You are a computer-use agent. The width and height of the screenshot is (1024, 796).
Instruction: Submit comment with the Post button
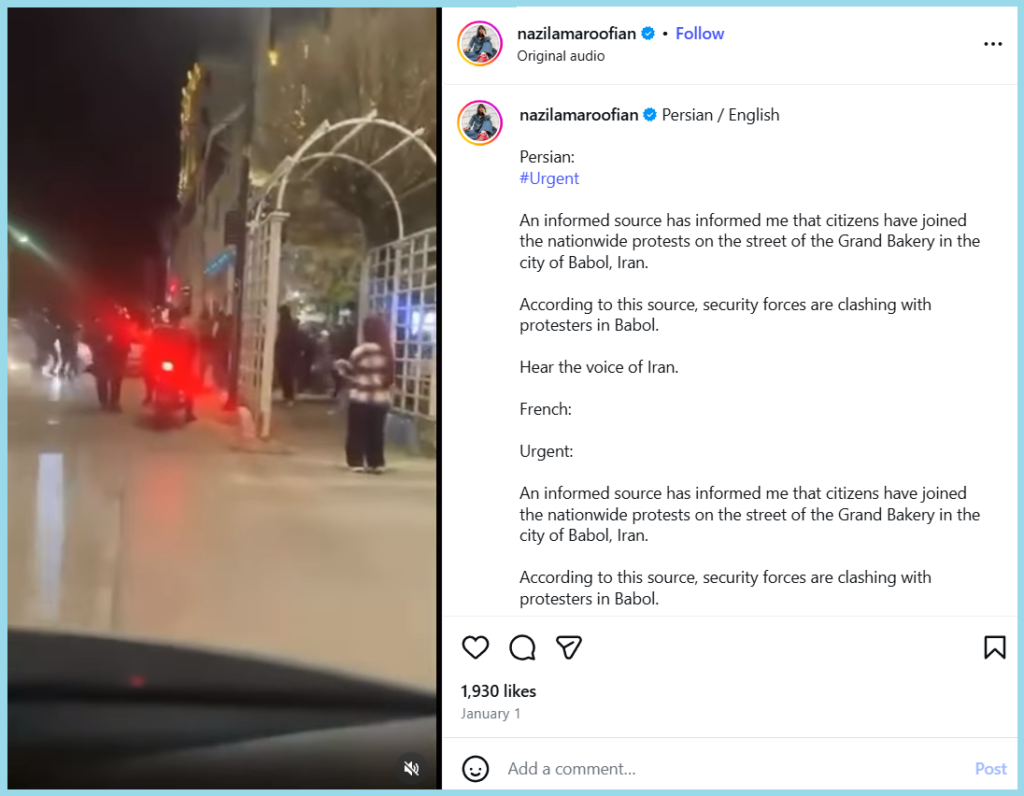pos(990,769)
